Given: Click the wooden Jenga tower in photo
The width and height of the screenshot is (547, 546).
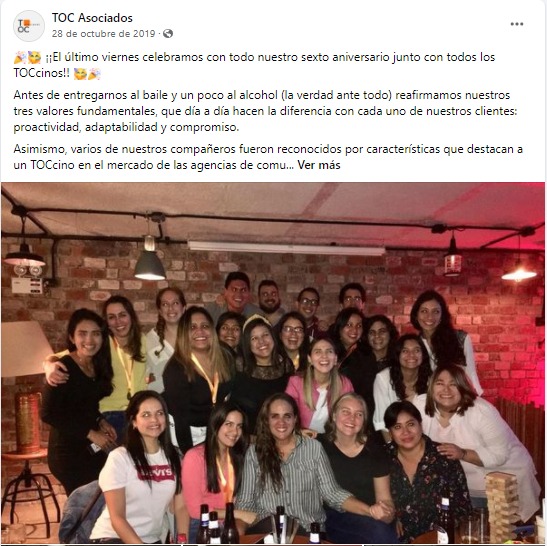Looking at the screenshot, I should (x=503, y=504).
